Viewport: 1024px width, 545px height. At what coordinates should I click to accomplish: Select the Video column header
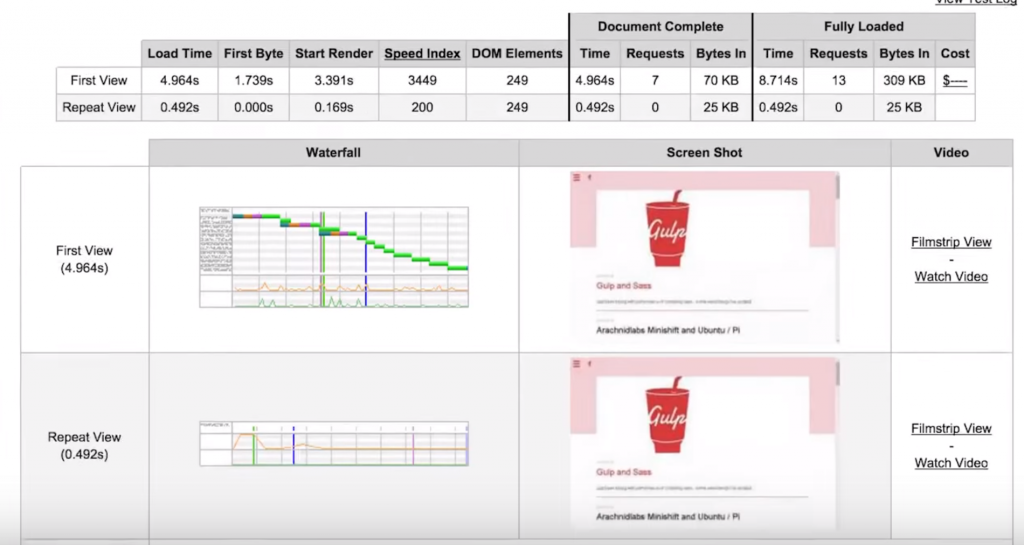951,153
